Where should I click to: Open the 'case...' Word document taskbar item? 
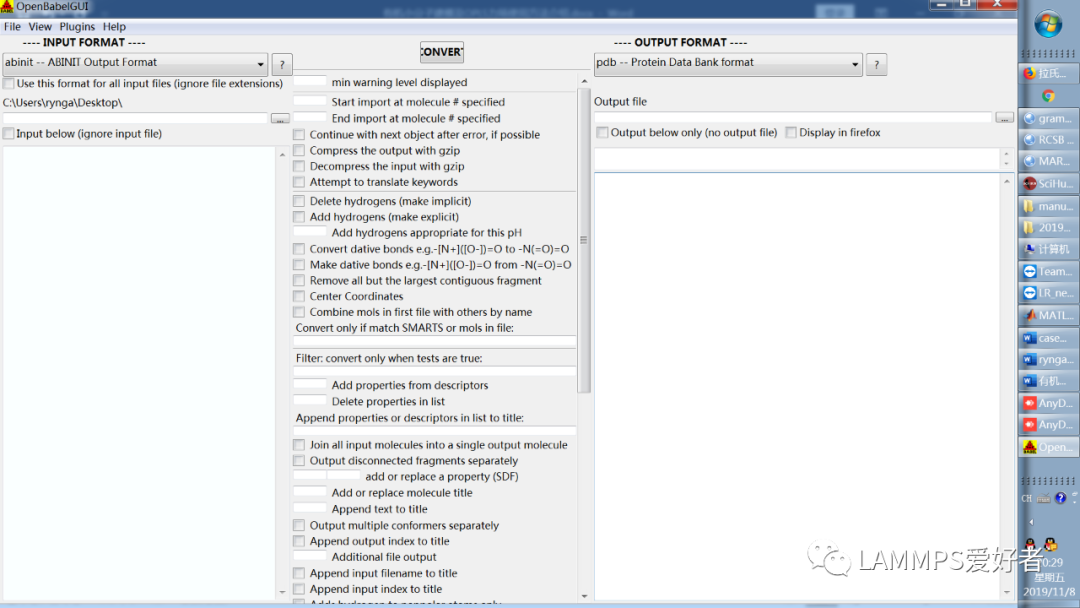[1048, 338]
